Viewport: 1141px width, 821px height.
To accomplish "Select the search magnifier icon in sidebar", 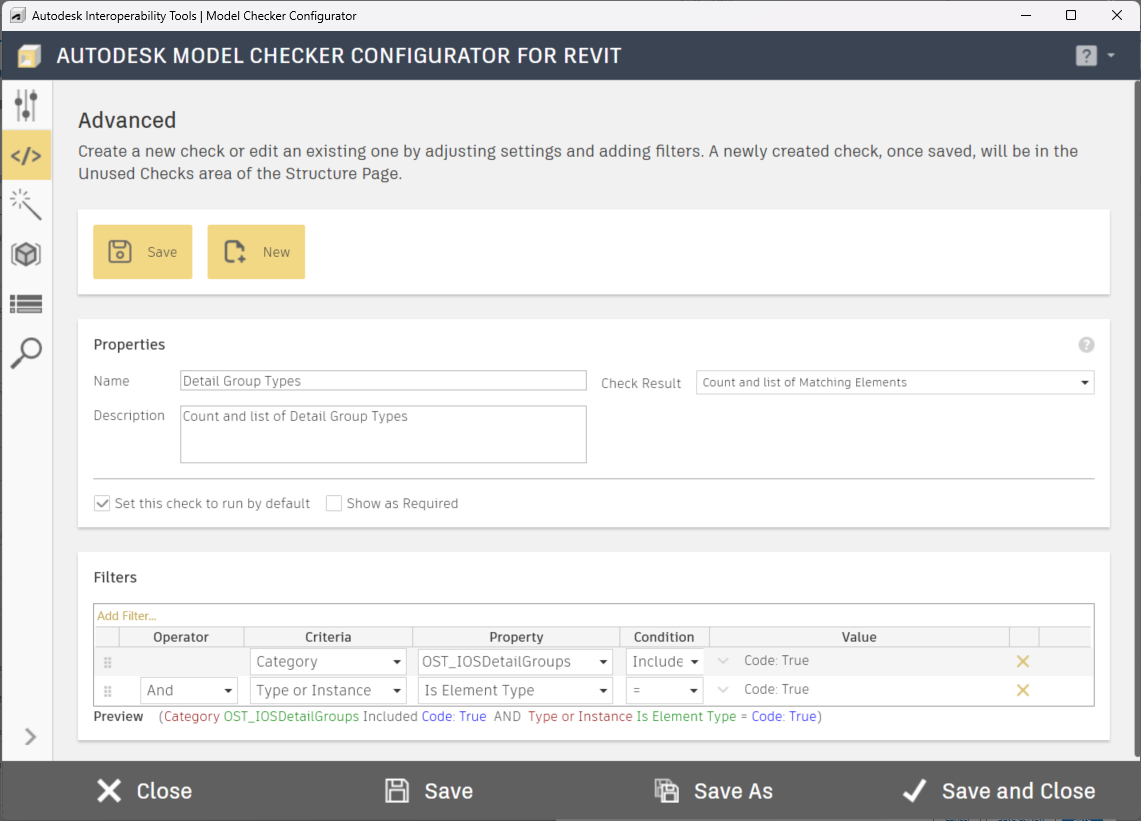I will (x=27, y=353).
